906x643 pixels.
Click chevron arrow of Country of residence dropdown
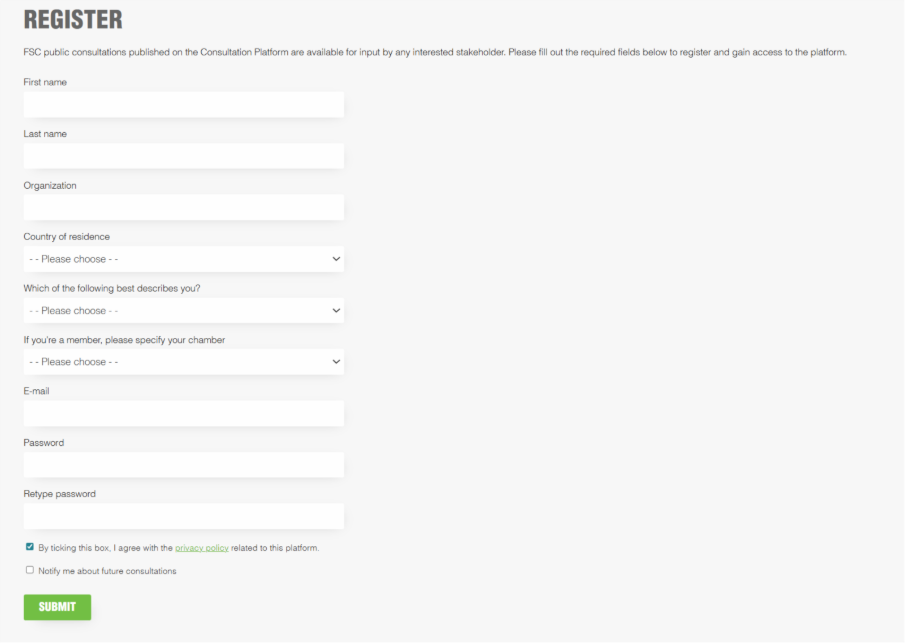[336, 259]
